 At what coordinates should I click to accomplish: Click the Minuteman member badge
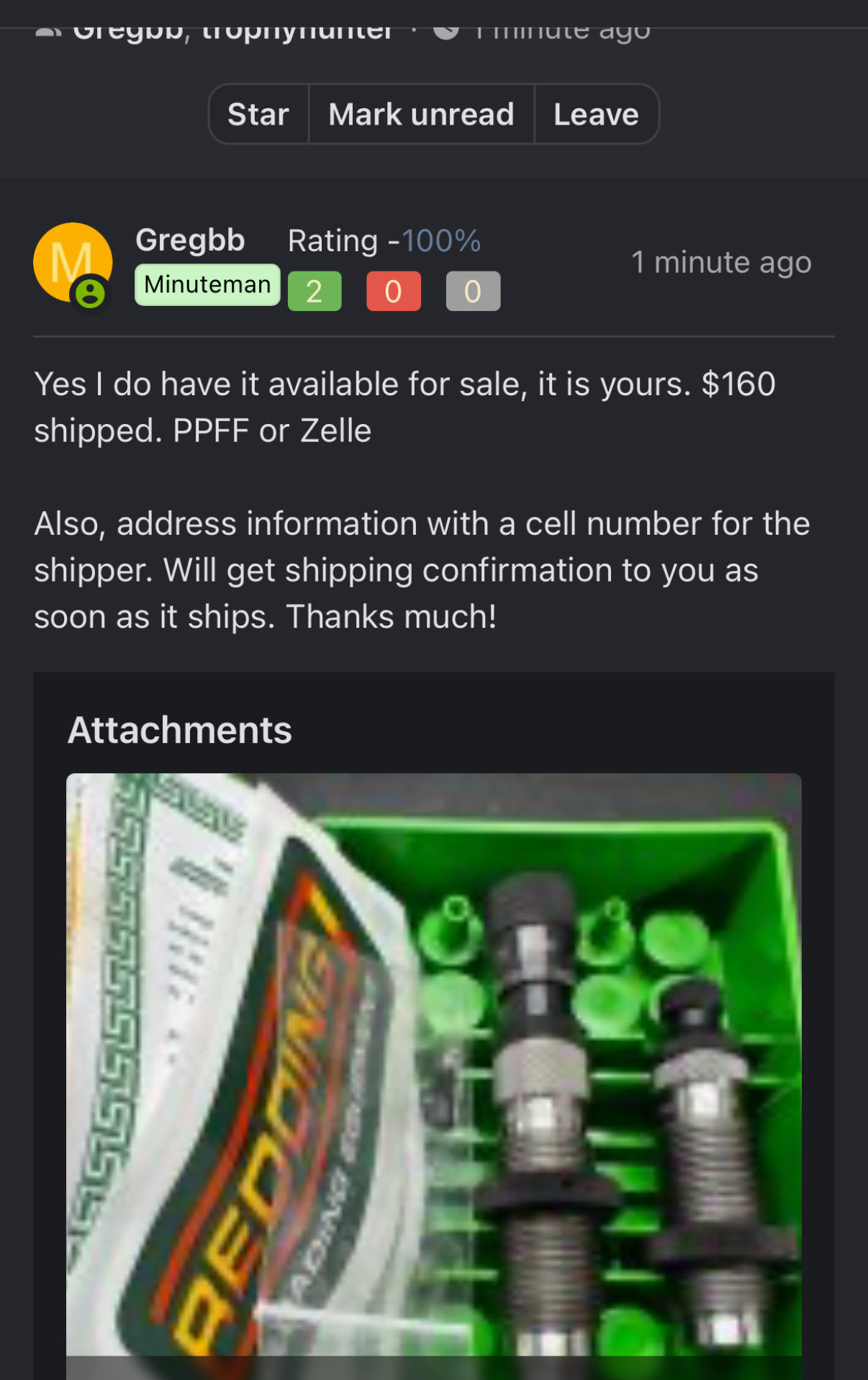pyautogui.click(x=207, y=285)
